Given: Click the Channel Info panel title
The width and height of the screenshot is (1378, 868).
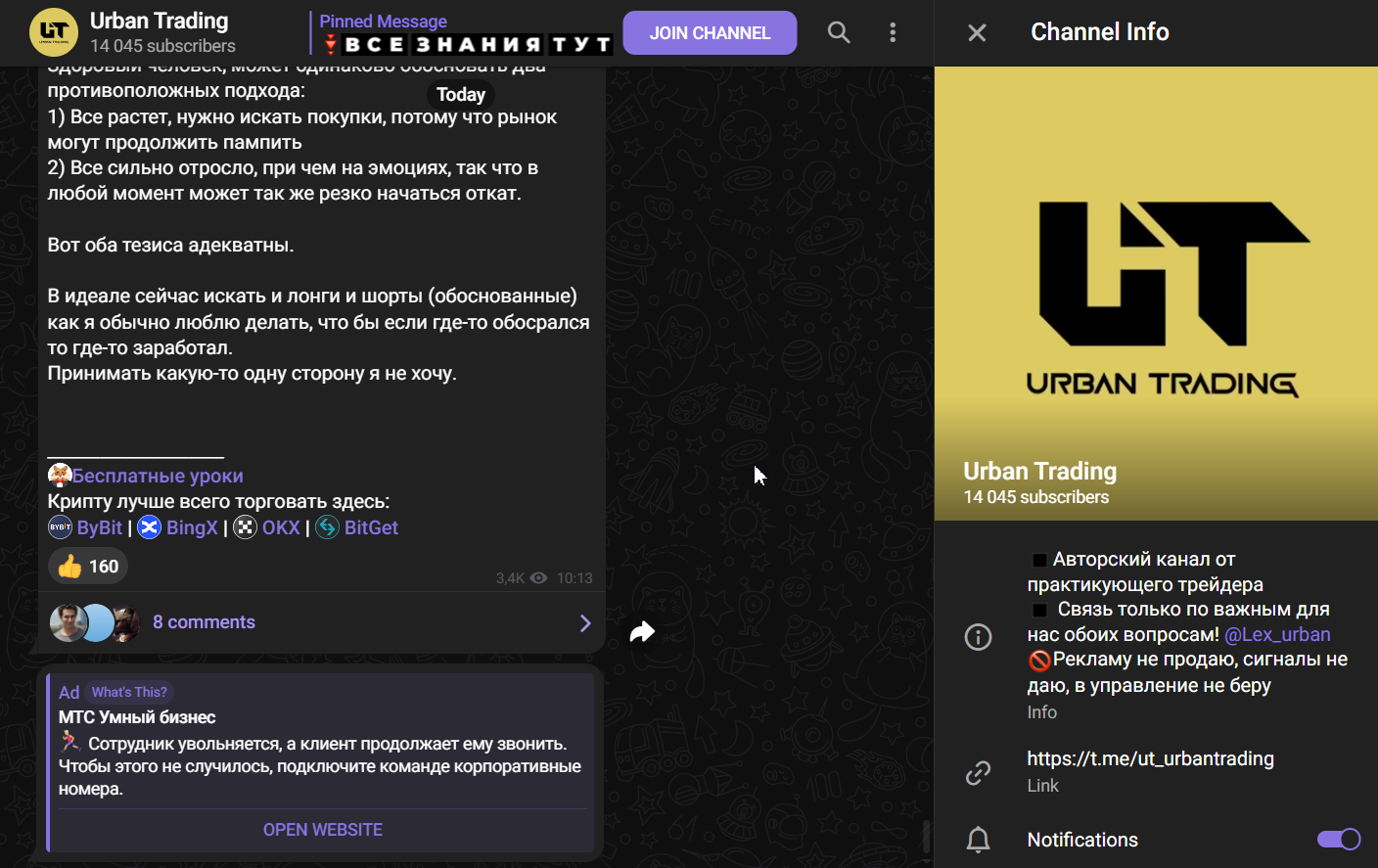Looking at the screenshot, I should pos(1100,32).
